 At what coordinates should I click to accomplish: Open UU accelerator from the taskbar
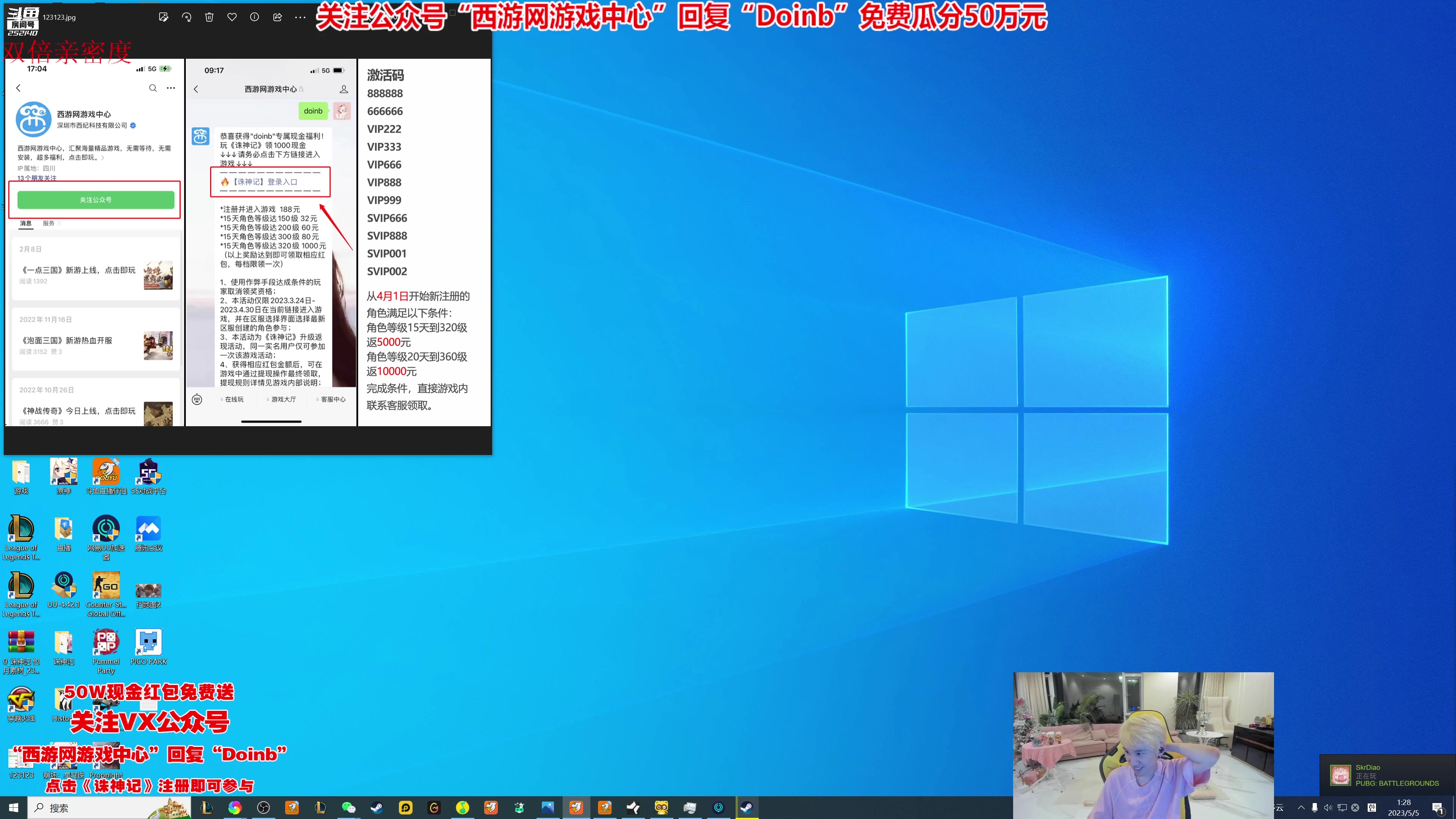[x=719, y=808]
